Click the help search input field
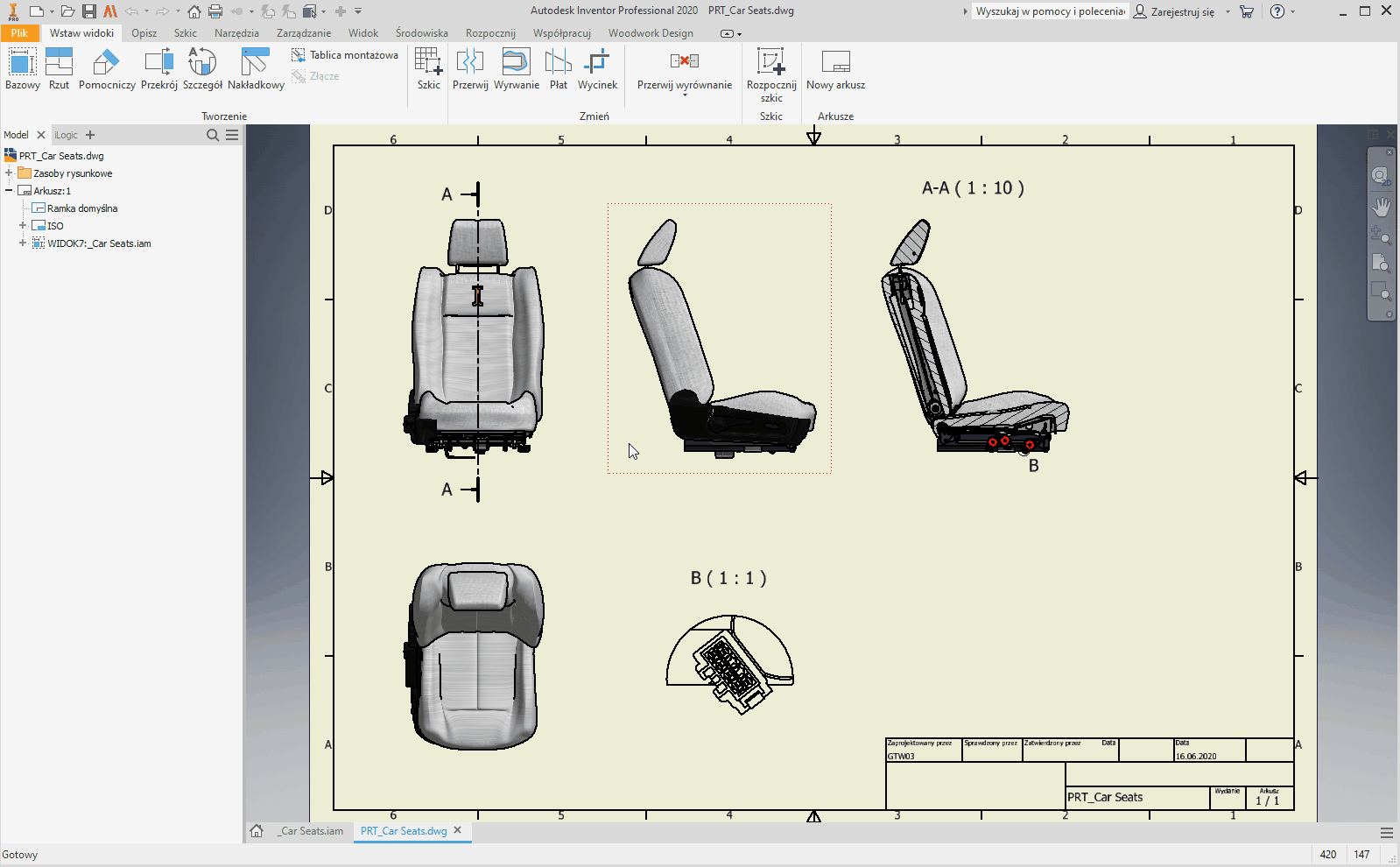1400x867 pixels. click(x=1049, y=11)
